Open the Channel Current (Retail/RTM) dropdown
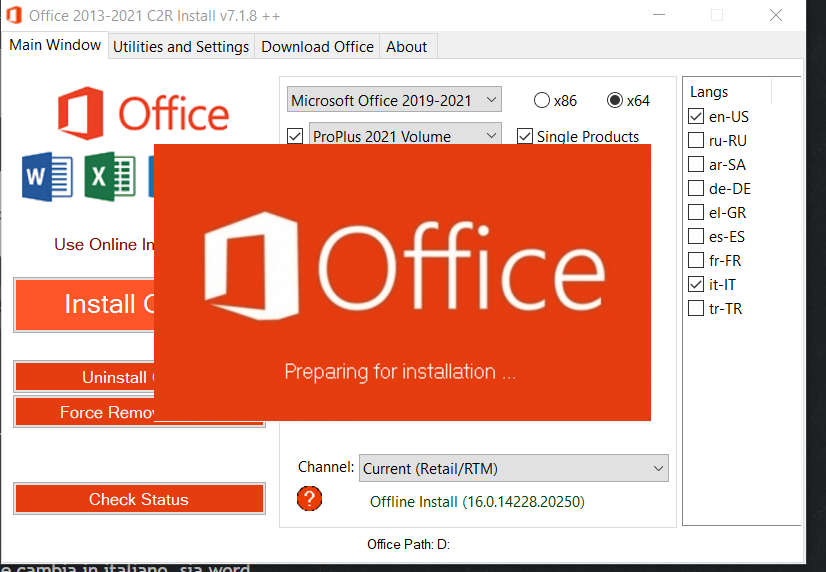This screenshot has height=572, width=826. [x=514, y=468]
